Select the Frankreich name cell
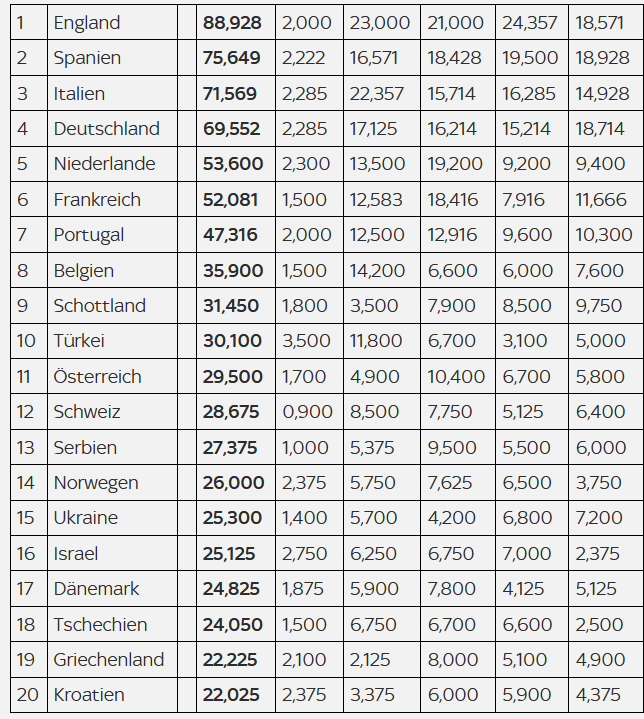644x719 pixels. (x=112, y=199)
